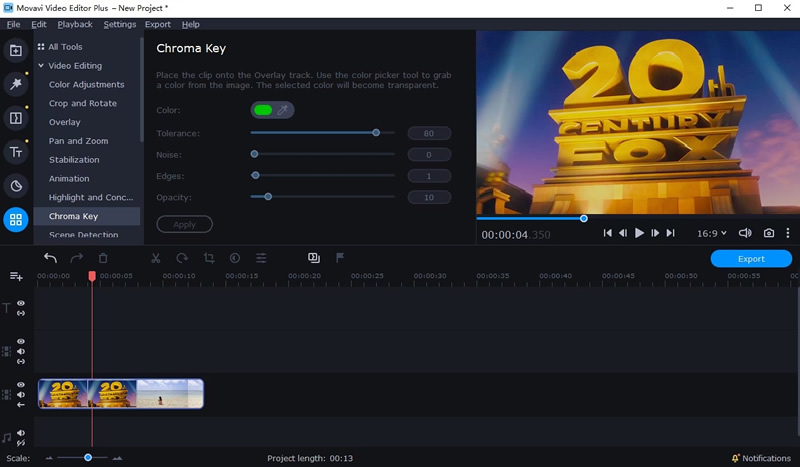
Task: Click the timeline Scale slider handle
Action: click(x=88, y=458)
